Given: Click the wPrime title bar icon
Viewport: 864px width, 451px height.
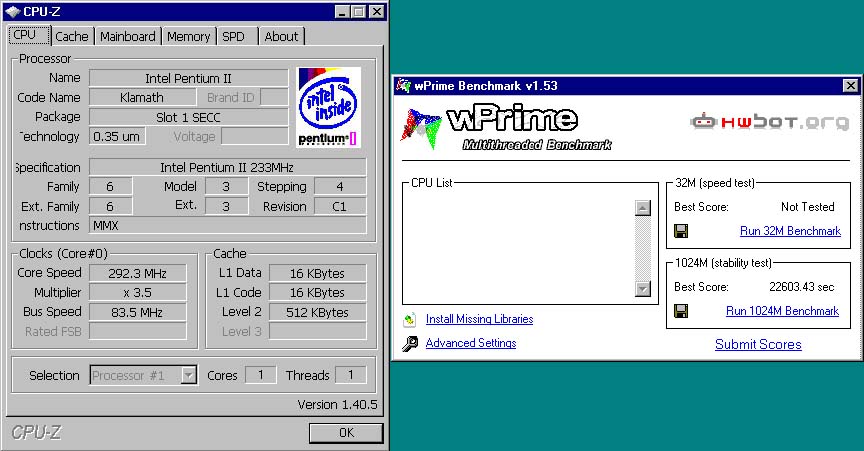Looking at the screenshot, I should [403, 85].
